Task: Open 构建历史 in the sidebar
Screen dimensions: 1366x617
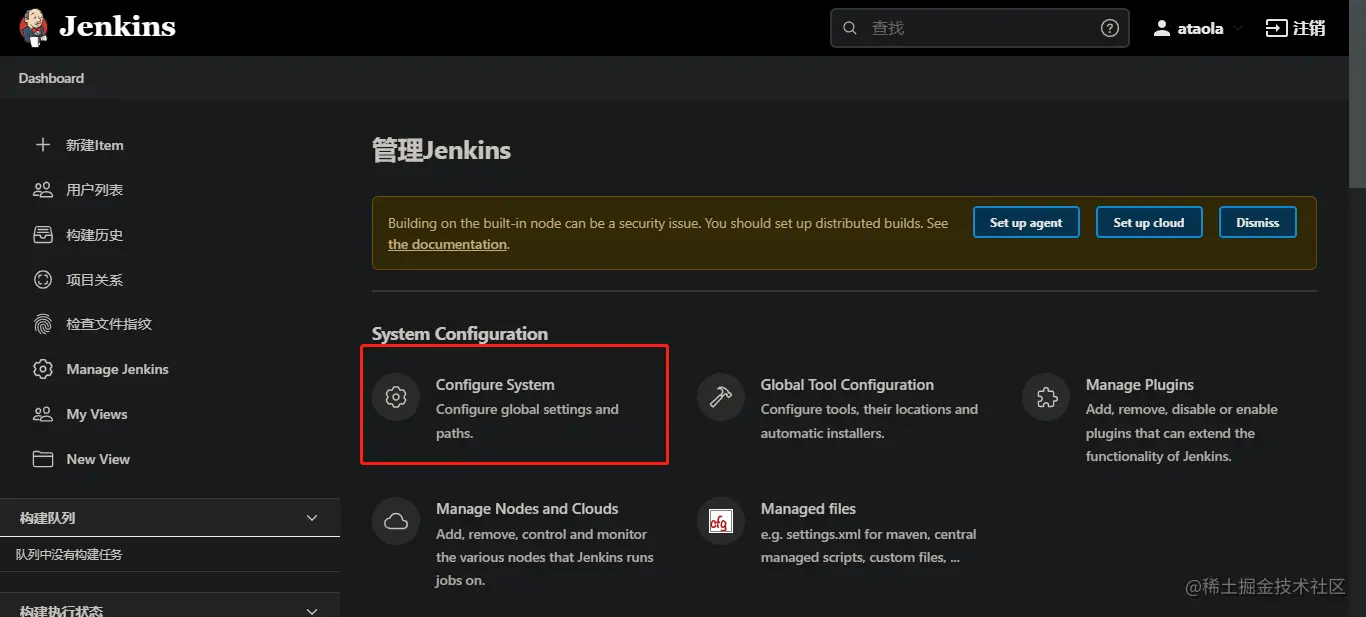Action: tap(94, 235)
